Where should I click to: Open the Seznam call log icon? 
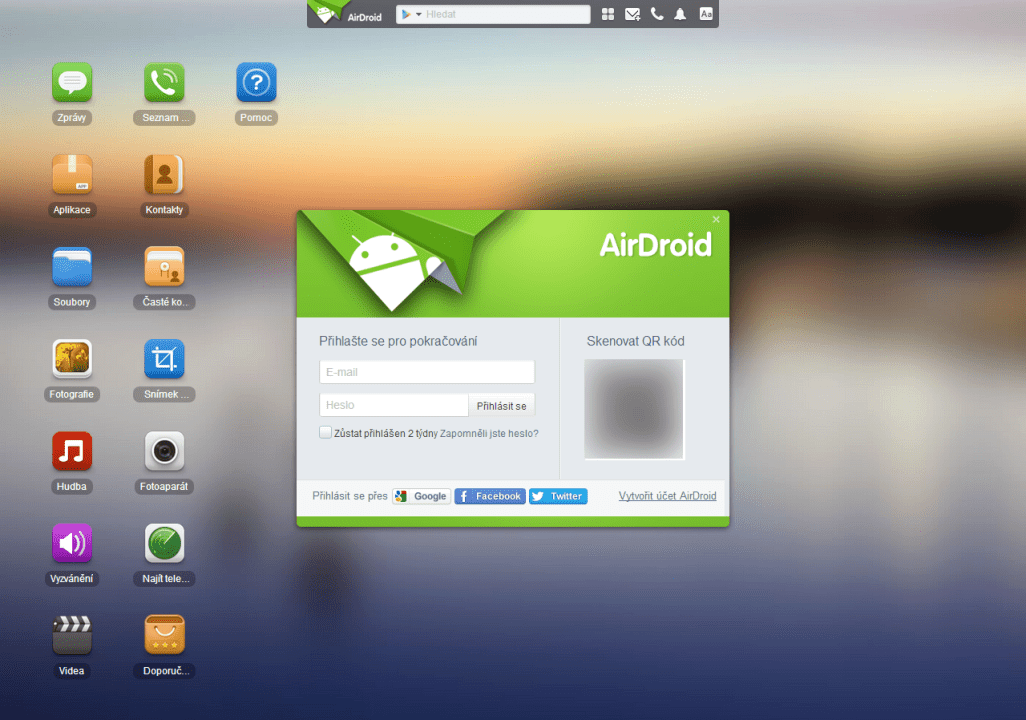[164, 83]
